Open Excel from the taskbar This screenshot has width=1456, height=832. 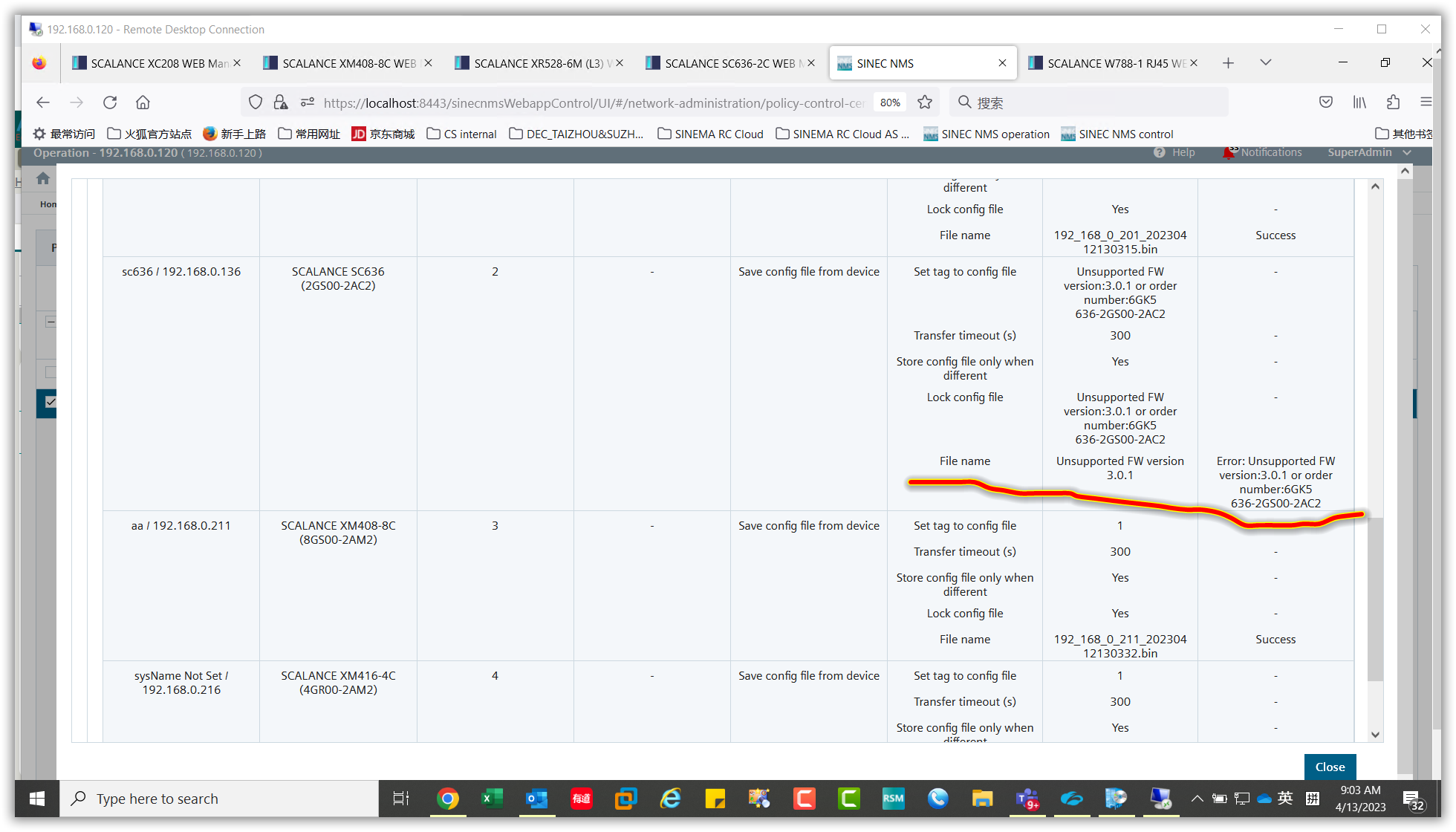(492, 799)
